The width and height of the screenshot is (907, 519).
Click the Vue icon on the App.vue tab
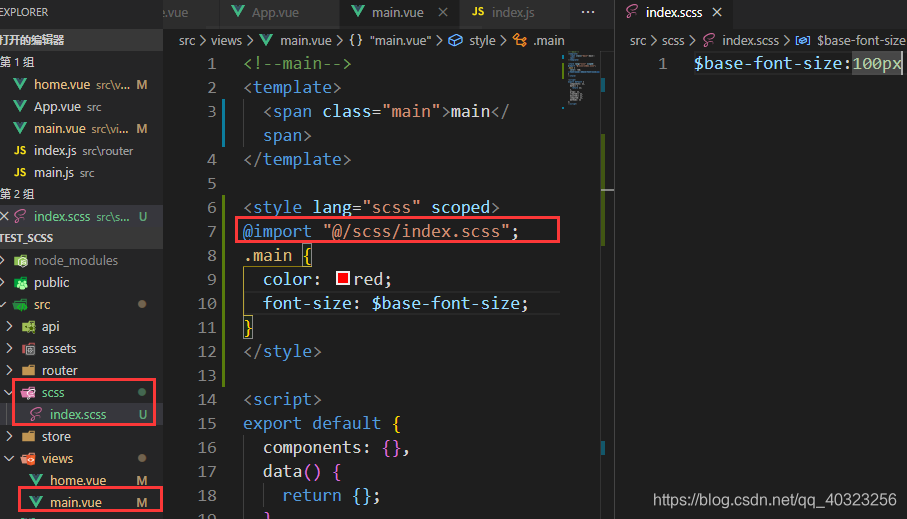click(x=238, y=12)
